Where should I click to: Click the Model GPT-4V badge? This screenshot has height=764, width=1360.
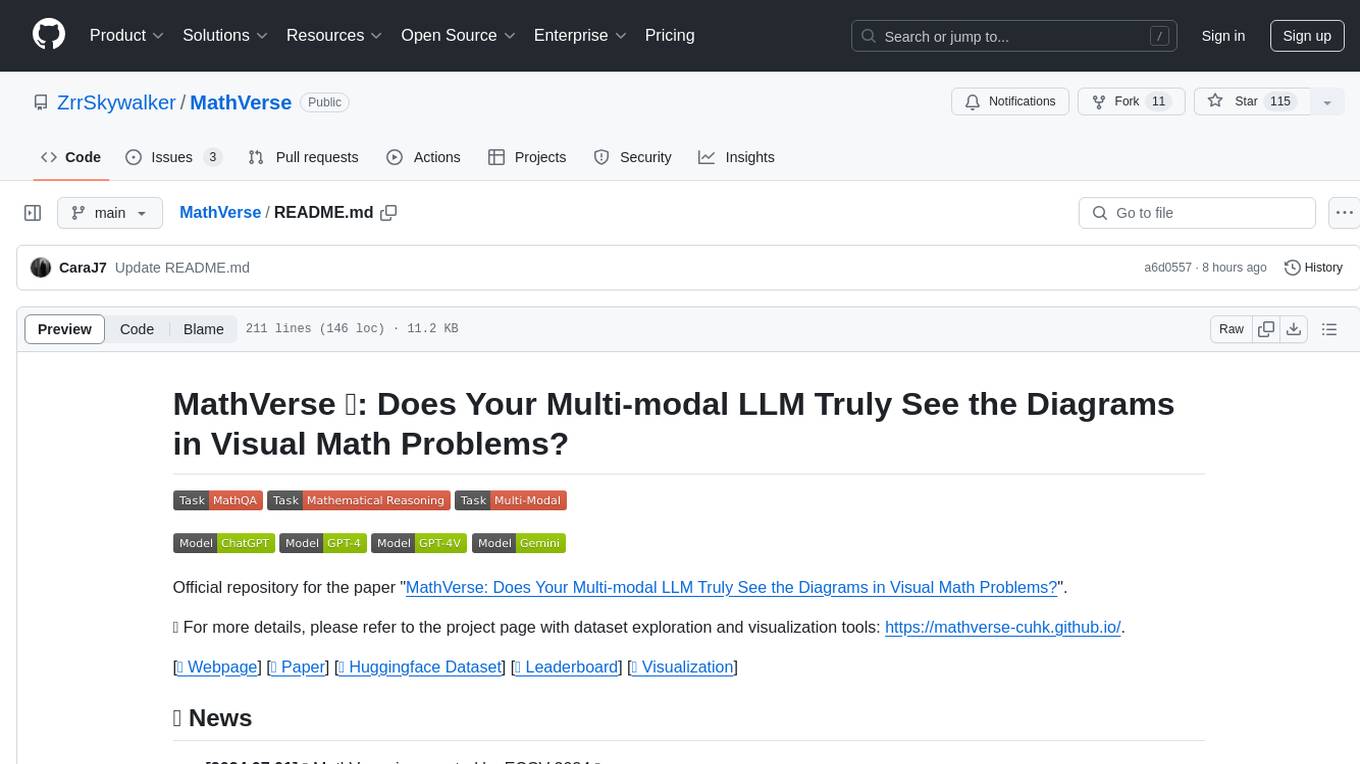click(x=419, y=543)
